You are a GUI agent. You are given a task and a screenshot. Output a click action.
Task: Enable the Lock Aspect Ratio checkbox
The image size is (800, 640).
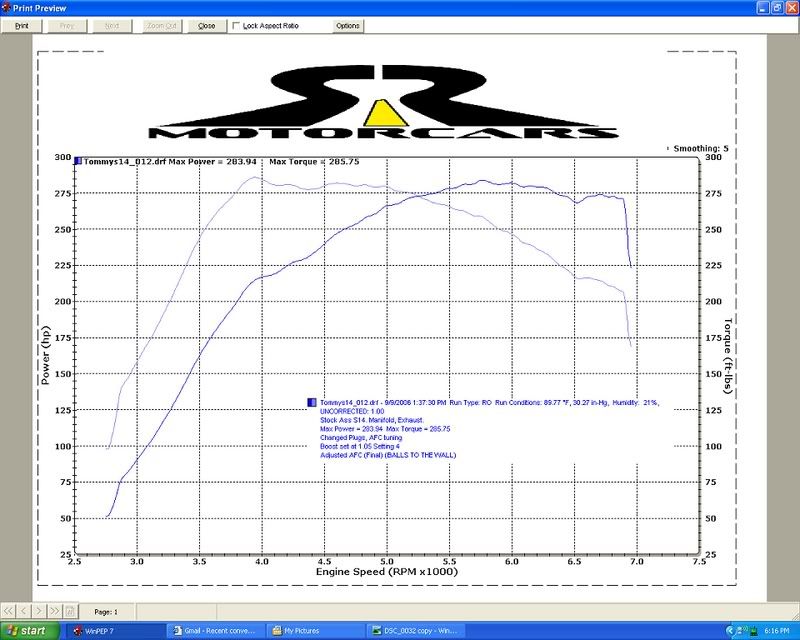click(236, 26)
